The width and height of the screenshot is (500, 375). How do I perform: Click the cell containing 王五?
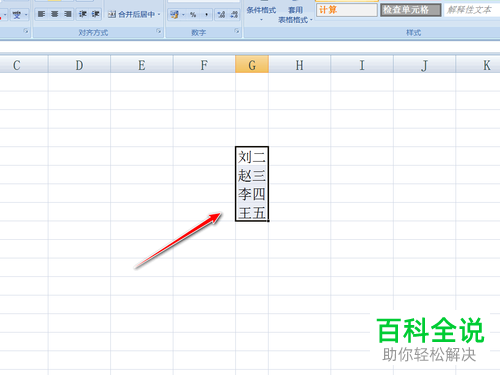point(252,212)
